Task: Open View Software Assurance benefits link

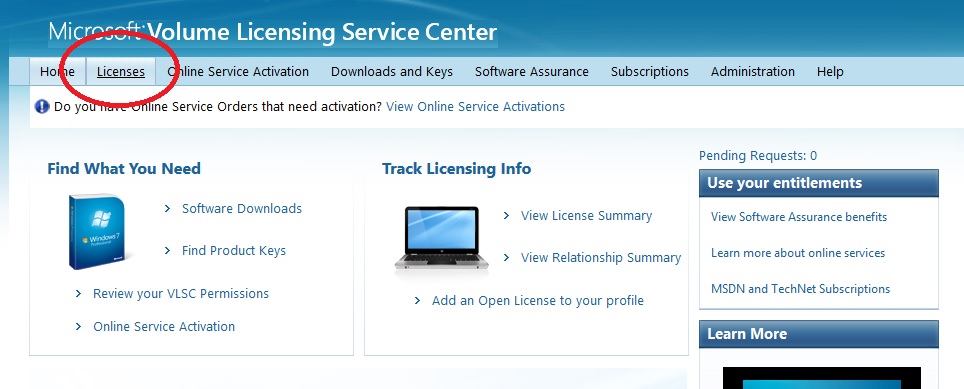Action: pos(799,217)
